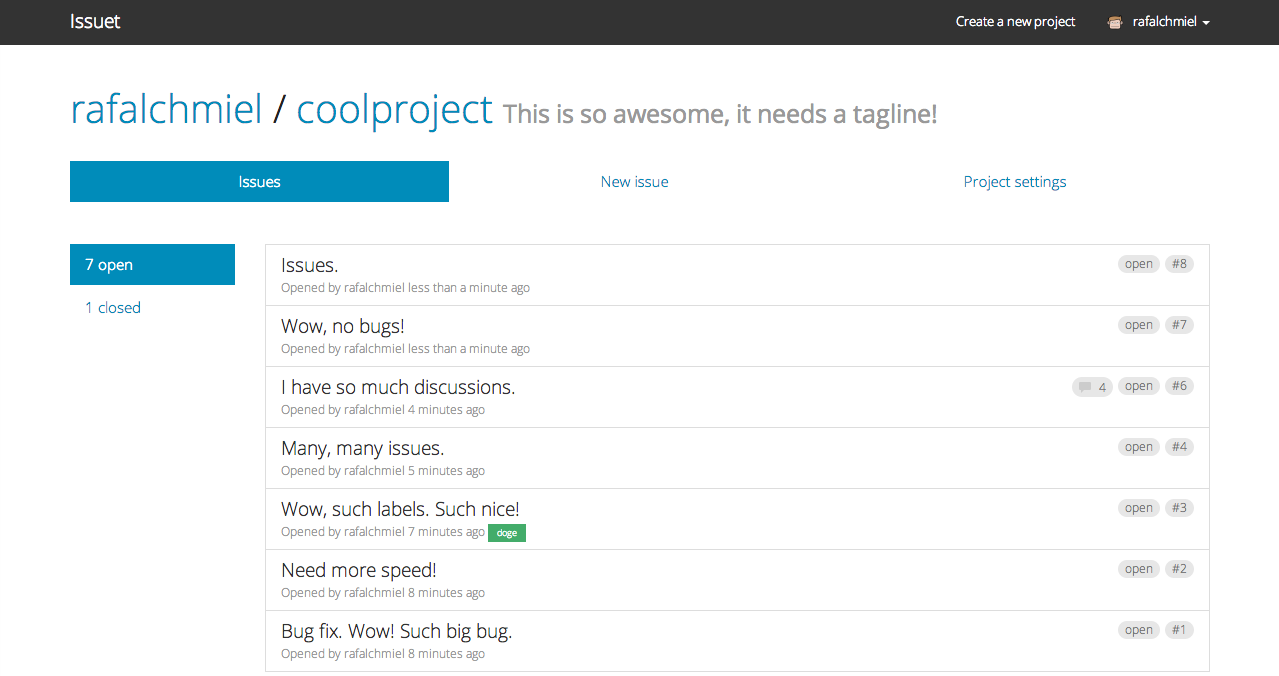Click the #8 issue number badge
The height and width of the screenshot is (676, 1279).
coord(1179,264)
